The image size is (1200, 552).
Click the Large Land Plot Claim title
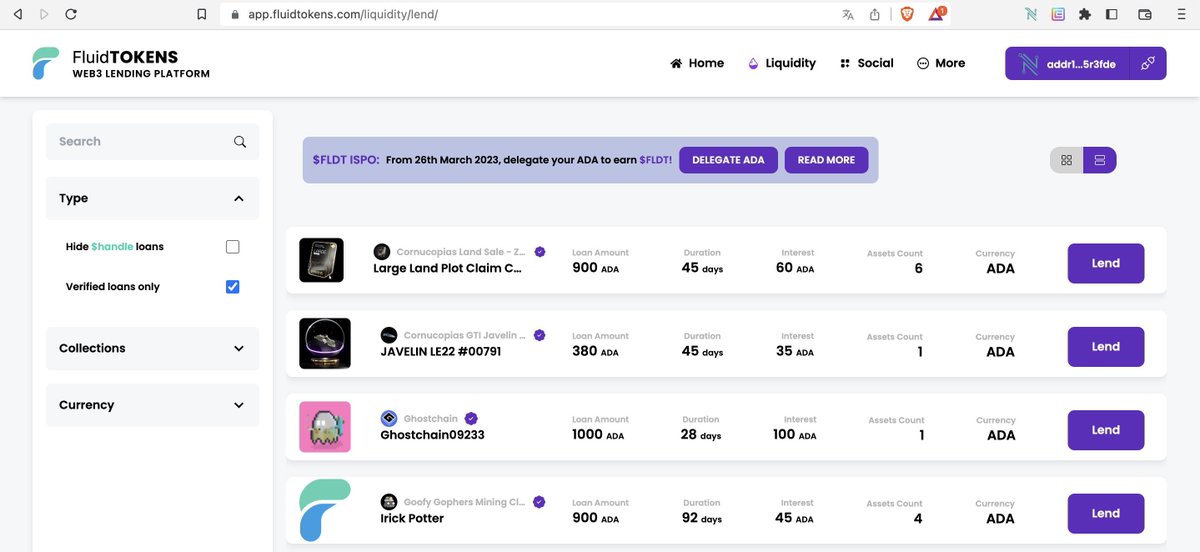pyautogui.click(x=448, y=268)
